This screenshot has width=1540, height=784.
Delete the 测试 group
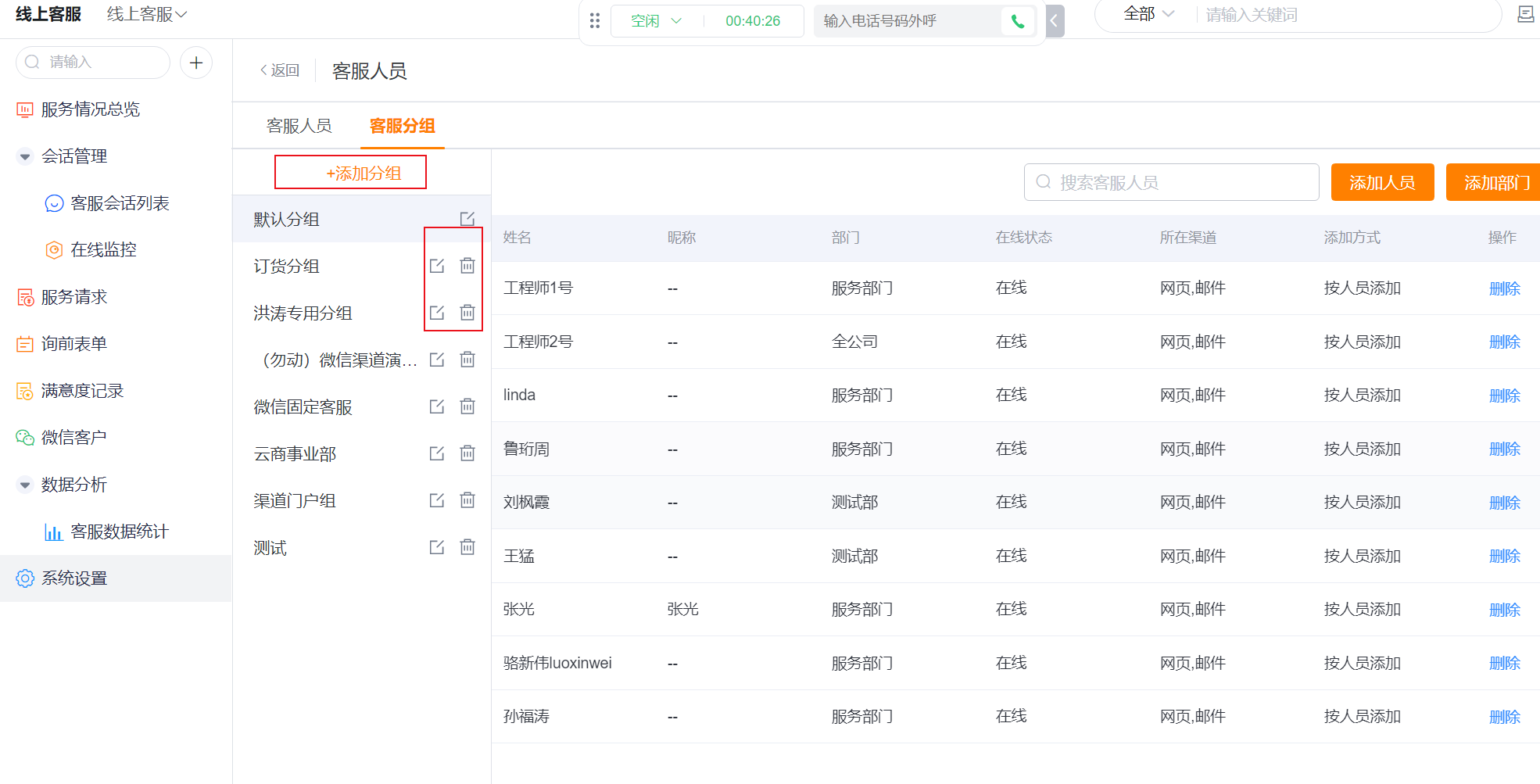point(467,547)
